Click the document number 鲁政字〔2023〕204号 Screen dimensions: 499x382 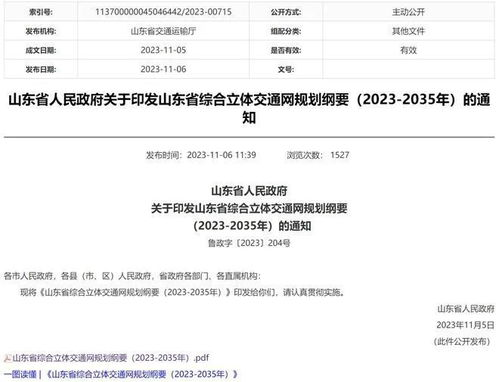point(249,243)
